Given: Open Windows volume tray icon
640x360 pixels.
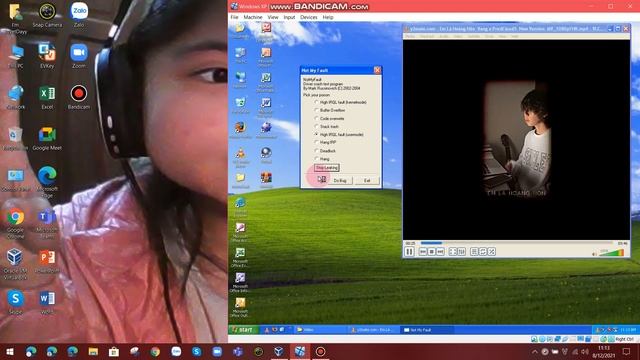Looking at the screenshot, I should tap(585, 351).
